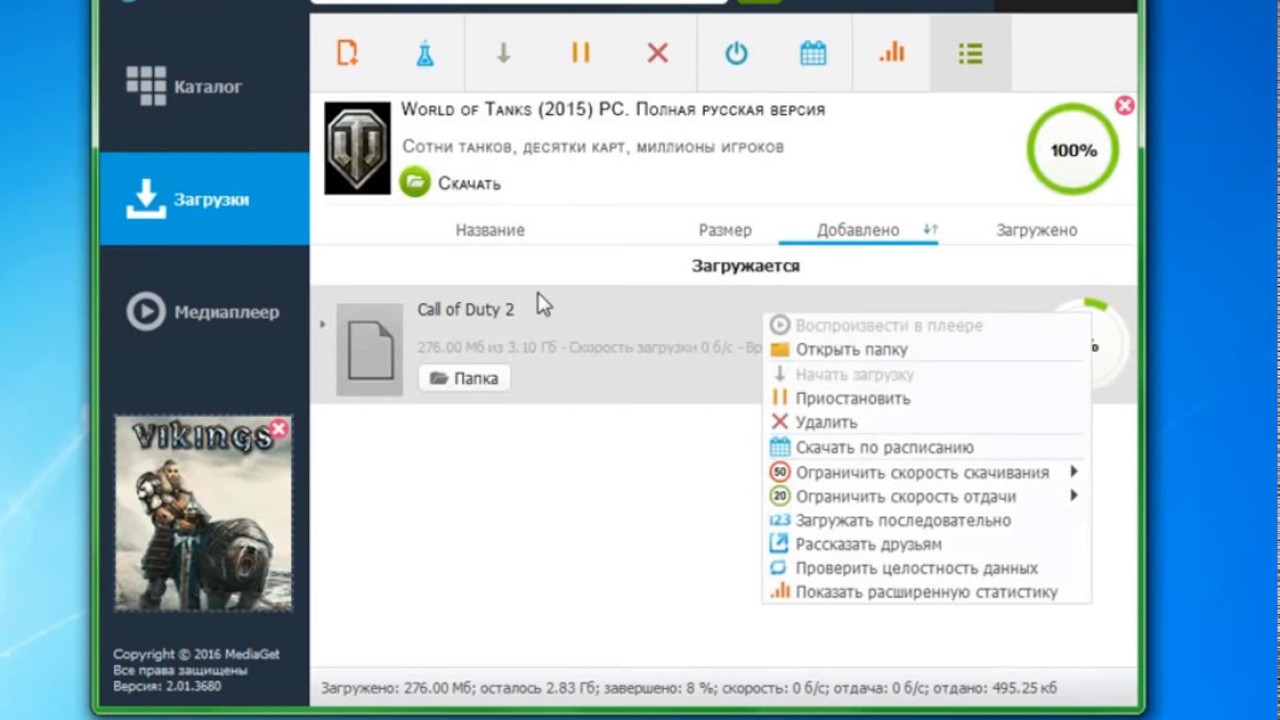Sort by Размер column header
The image size is (1280, 720).
[x=725, y=230]
